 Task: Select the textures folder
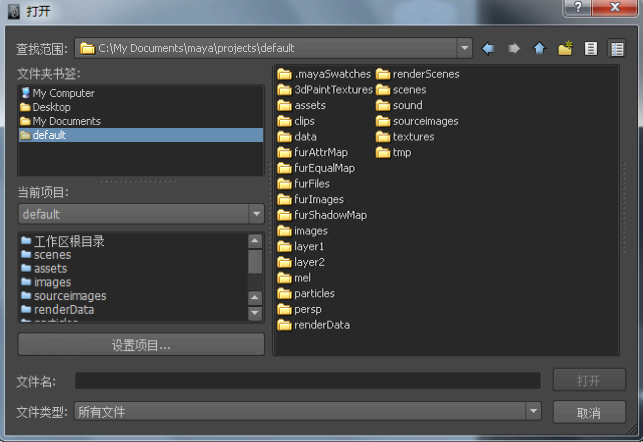[x=405, y=137]
